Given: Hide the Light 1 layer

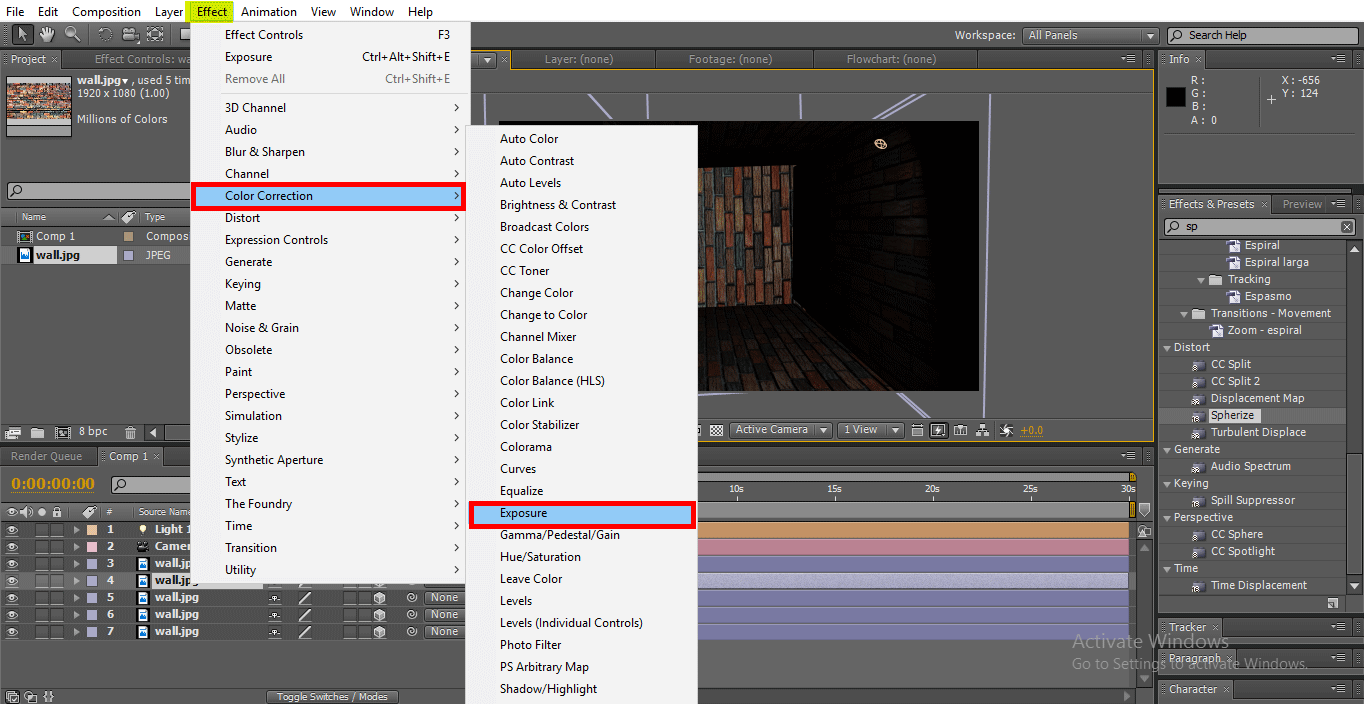Looking at the screenshot, I should 13,530.
